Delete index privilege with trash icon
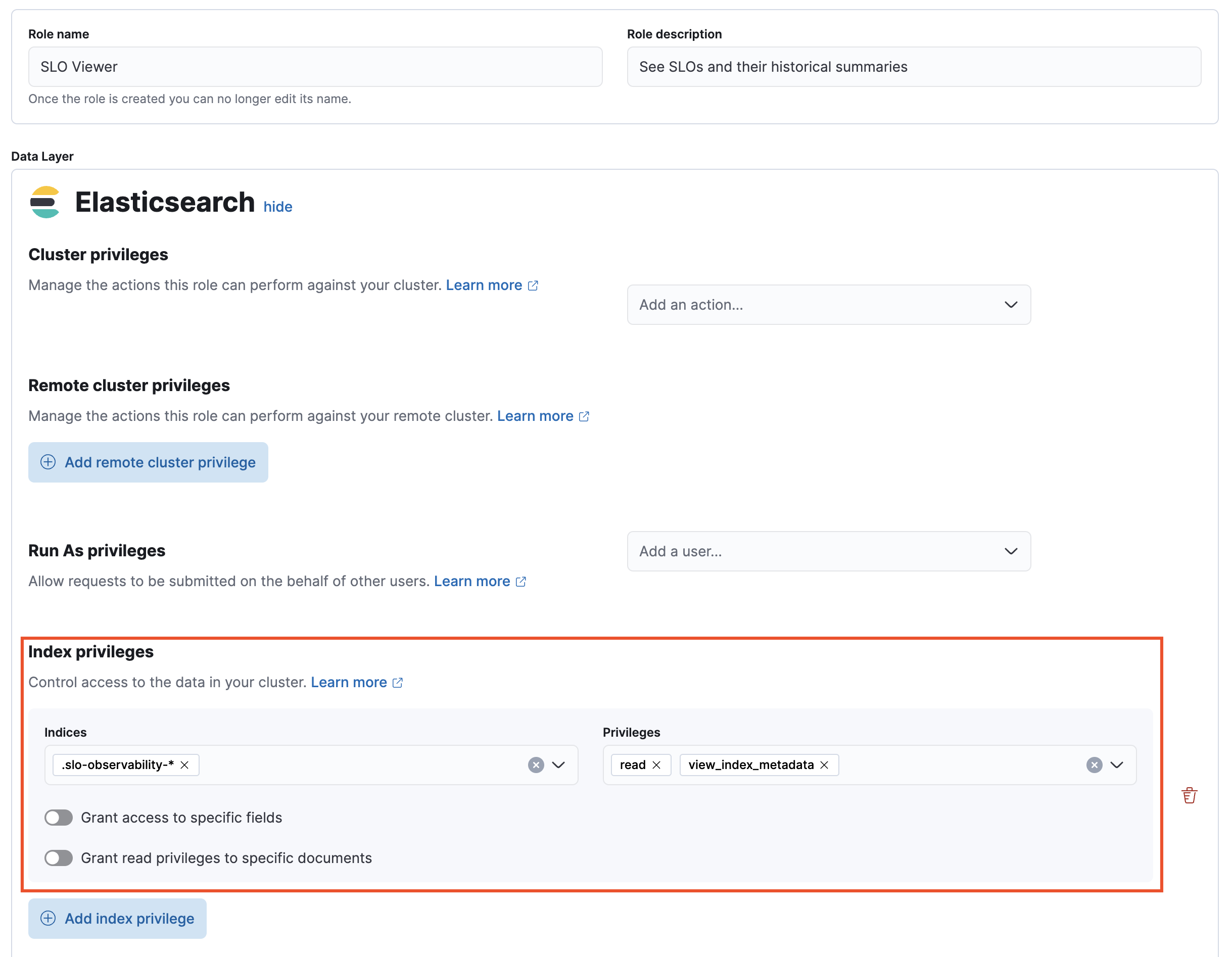The height and width of the screenshot is (957, 1232). (x=1189, y=795)
